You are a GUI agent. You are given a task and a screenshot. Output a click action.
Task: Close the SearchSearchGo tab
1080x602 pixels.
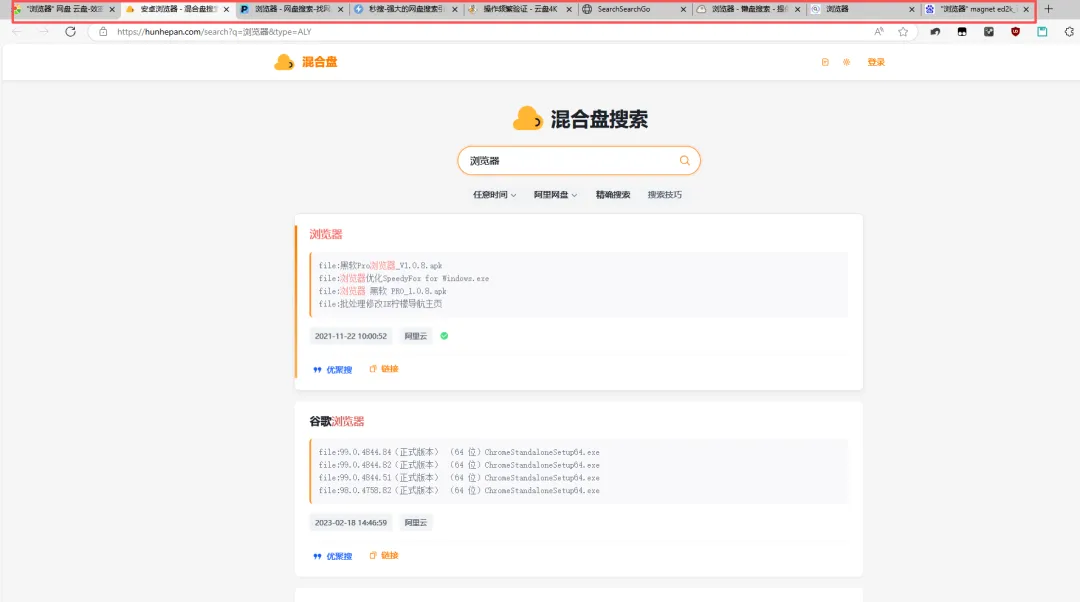click(x=683, y=9)
